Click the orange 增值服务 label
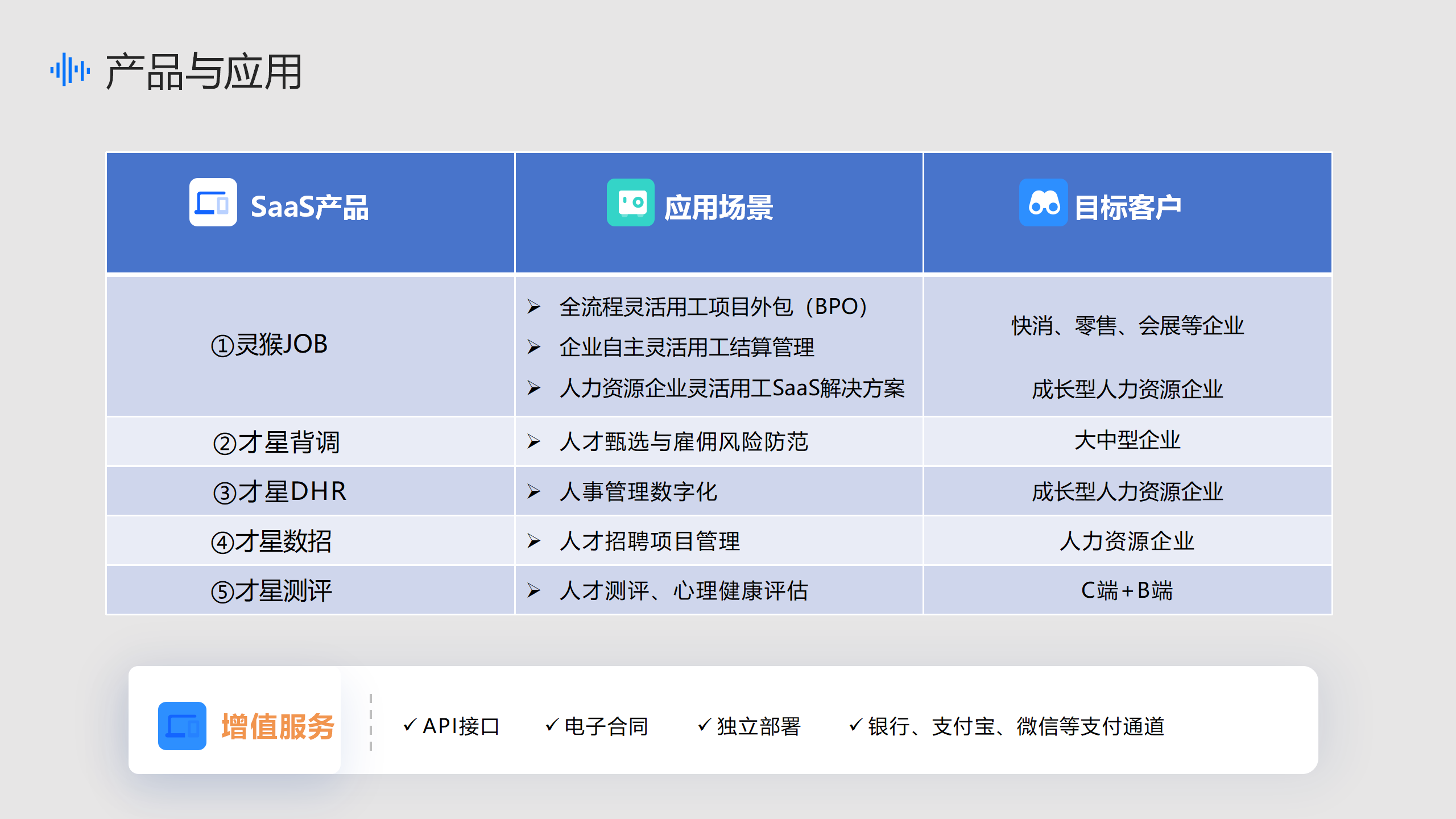Screen dimensions: 1456x819 pos(278,726)
